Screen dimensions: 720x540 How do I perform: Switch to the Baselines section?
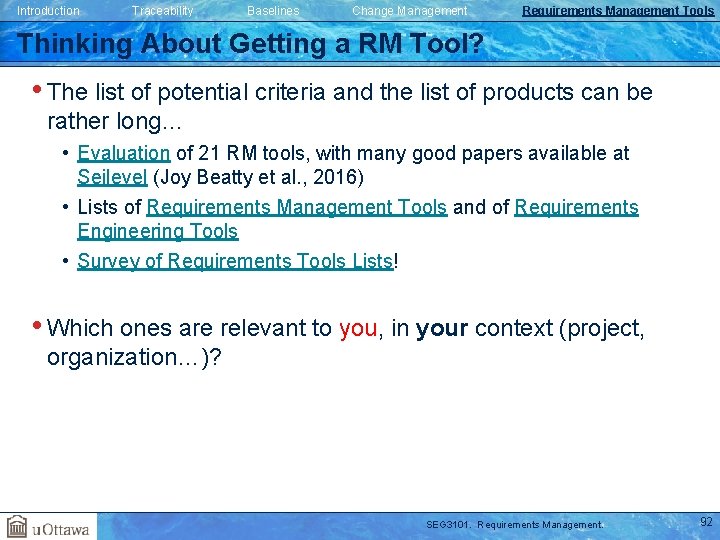click(x=273, y=11)
